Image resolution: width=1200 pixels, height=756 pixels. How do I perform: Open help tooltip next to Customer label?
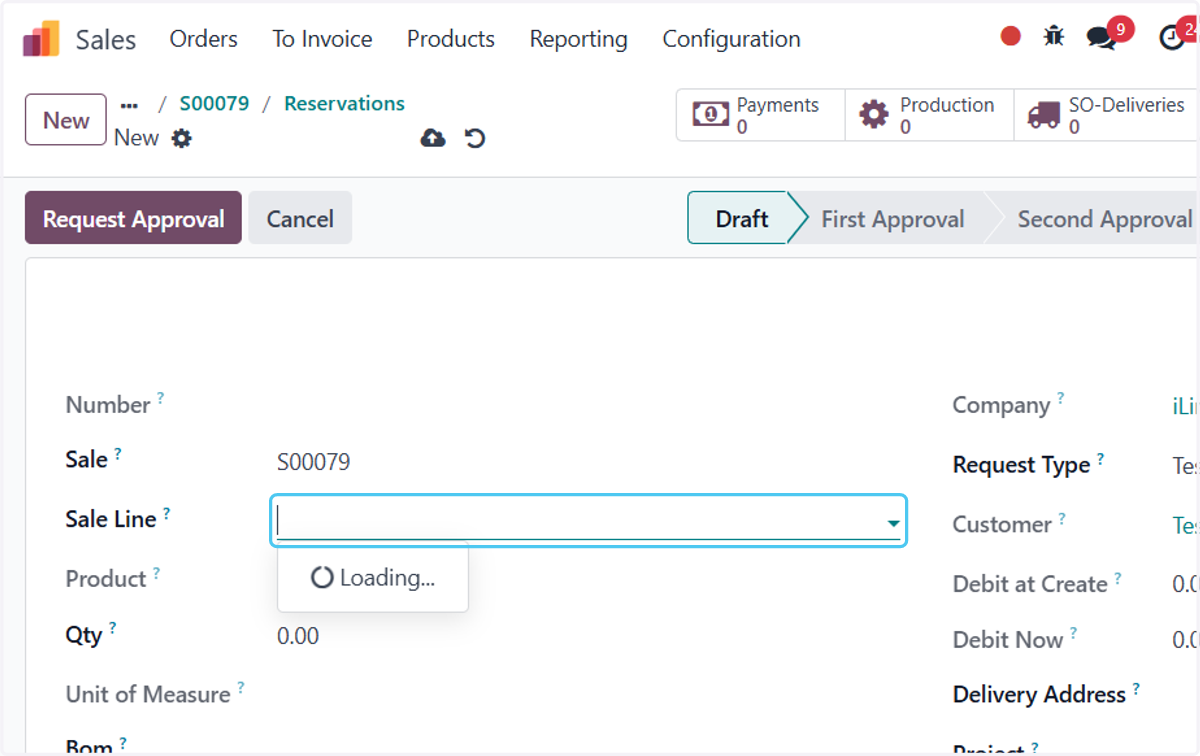click(x=1061, y=518)
